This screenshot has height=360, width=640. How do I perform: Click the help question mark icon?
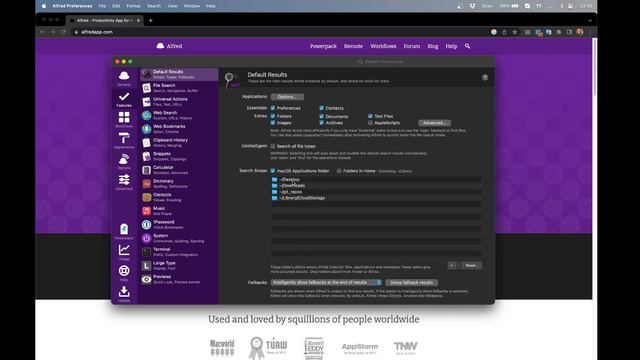click(484, 78)
